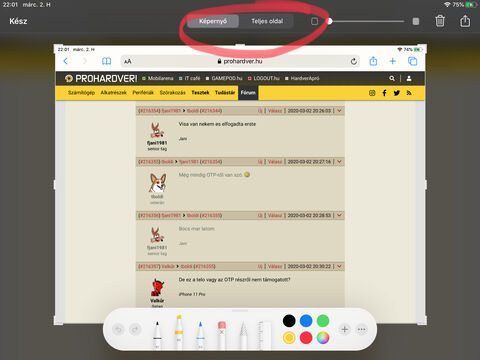The height and width of the screenshot is (360, 480).
Task: Click the RSS feed icon
Action: [409, 93]
